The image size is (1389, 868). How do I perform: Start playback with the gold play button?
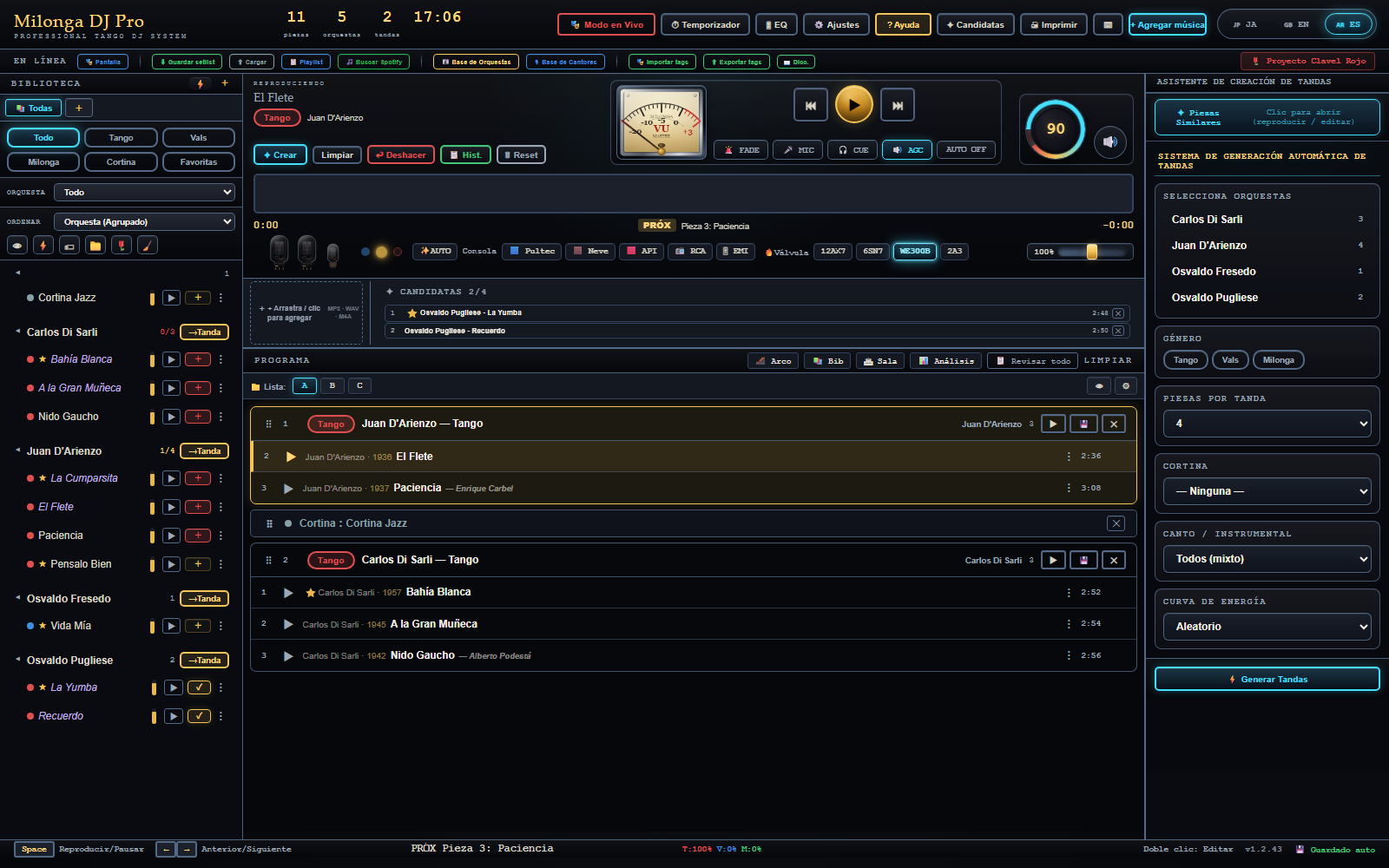[x=853, y=105]
